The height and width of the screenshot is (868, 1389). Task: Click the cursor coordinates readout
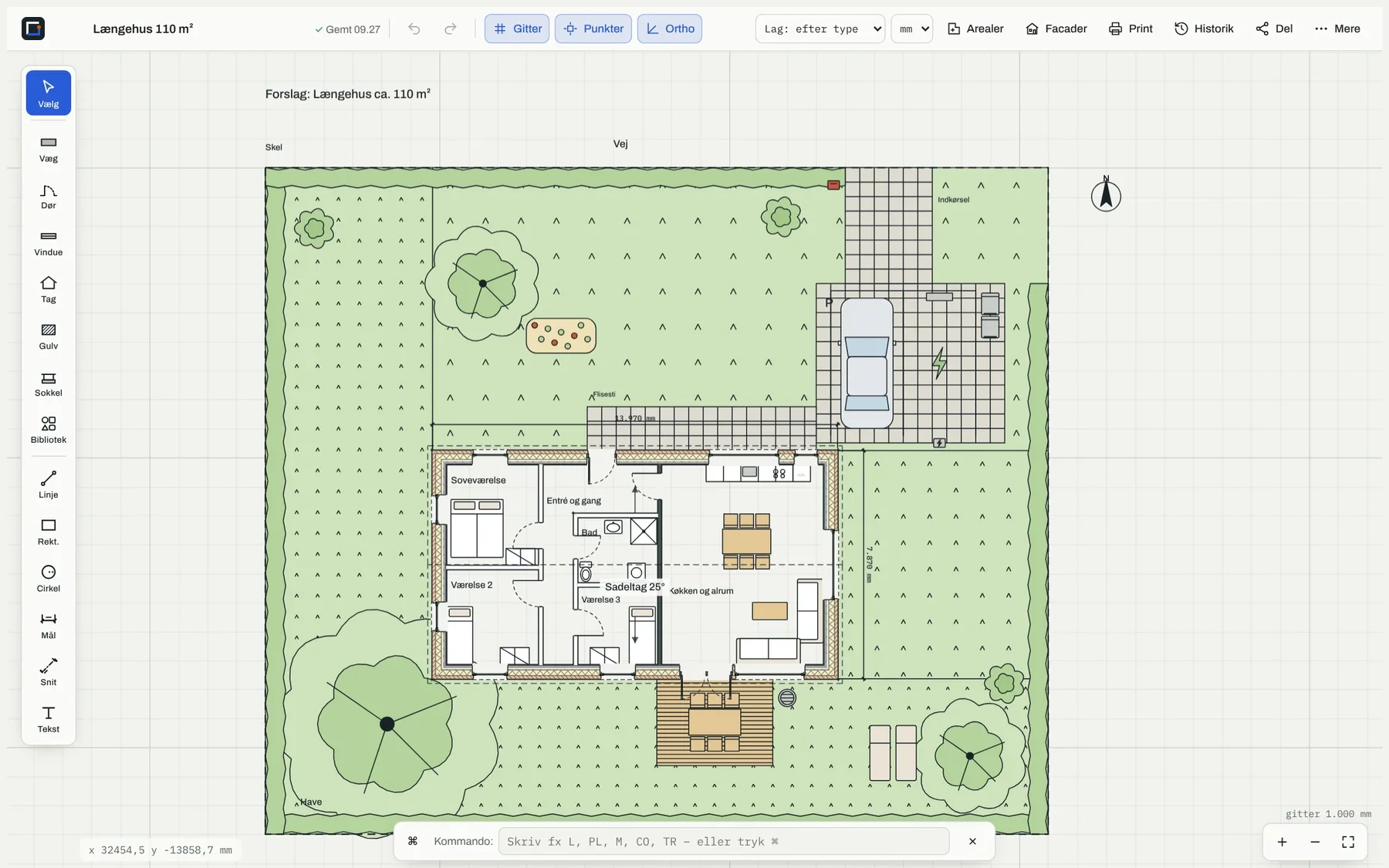point(161,849)
